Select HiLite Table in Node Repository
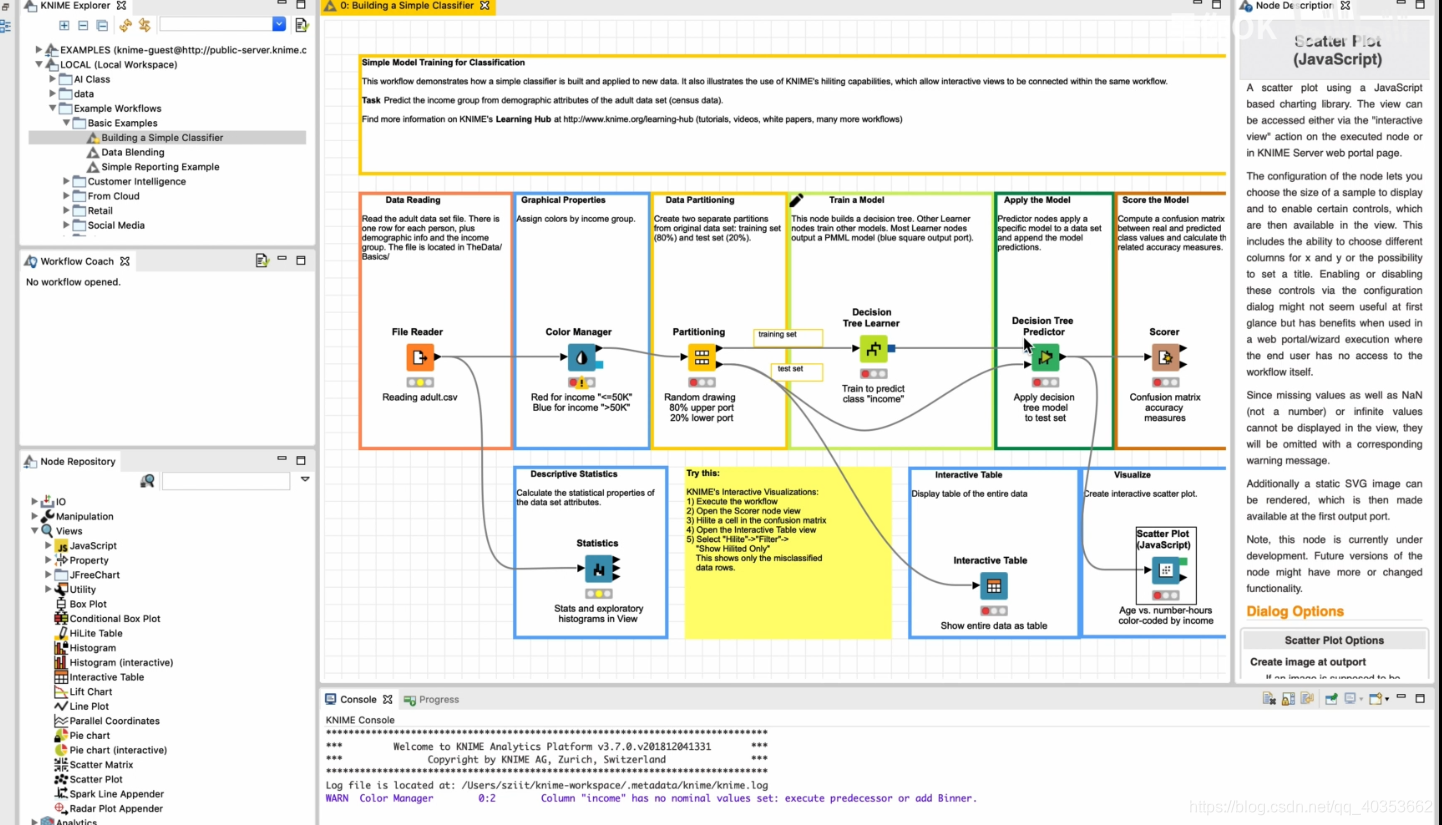 [x=96, y=633]
